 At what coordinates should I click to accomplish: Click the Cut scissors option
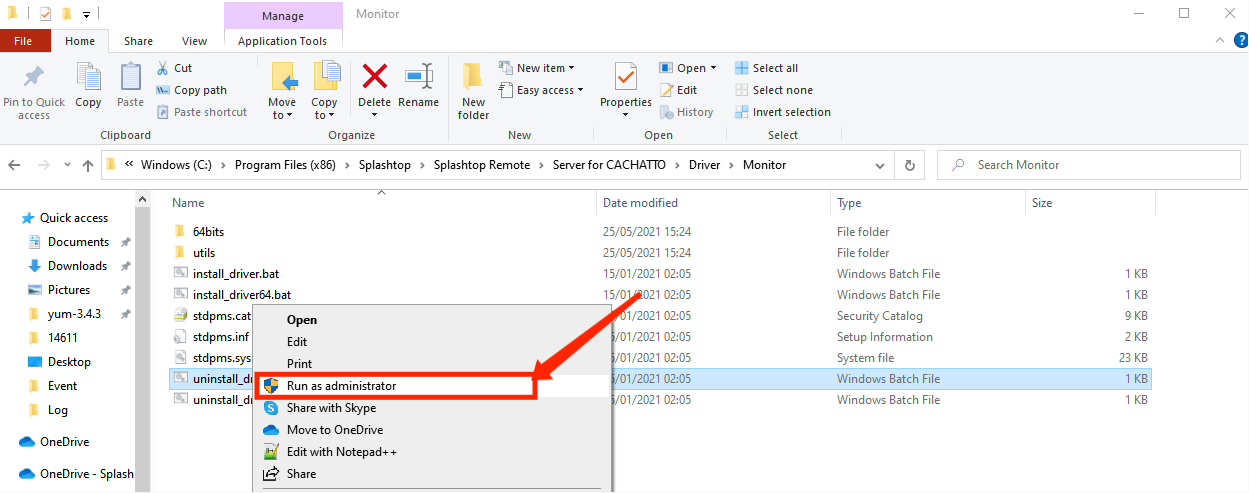(x=174, y=68)
